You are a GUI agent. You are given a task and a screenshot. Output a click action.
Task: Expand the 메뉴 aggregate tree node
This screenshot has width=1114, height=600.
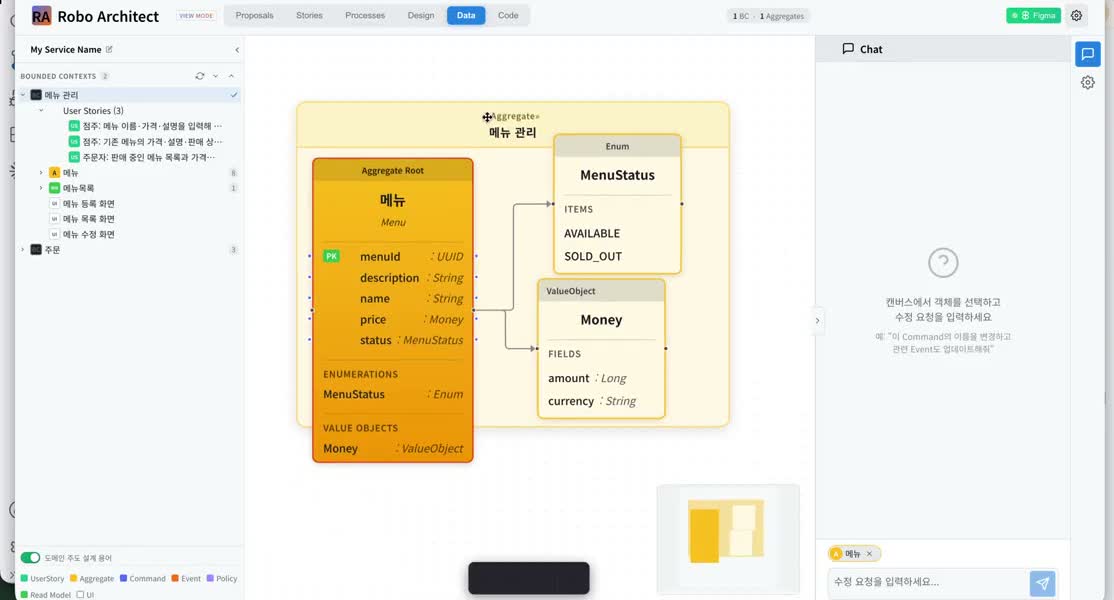pyautogui.click(x=40, y=173)
